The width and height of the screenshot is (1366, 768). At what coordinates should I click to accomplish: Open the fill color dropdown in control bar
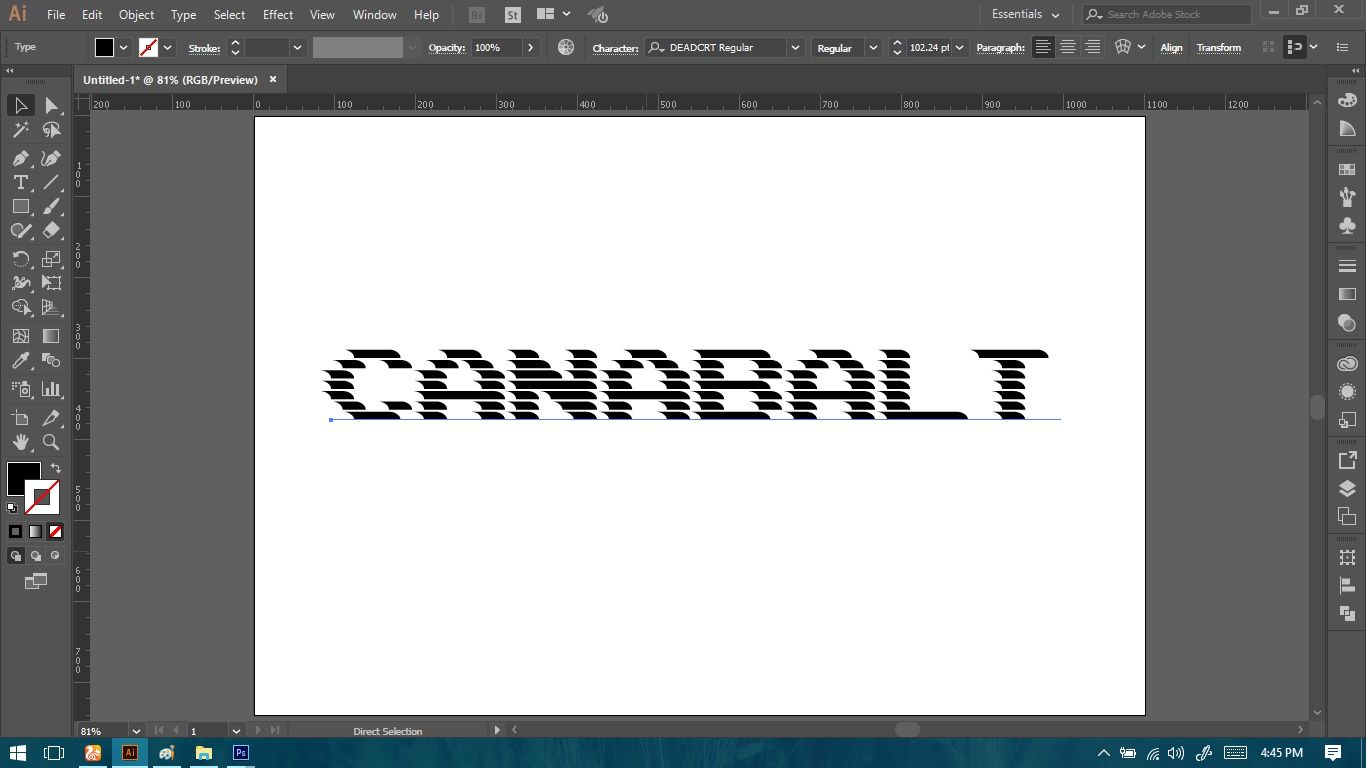pos(124,47)
